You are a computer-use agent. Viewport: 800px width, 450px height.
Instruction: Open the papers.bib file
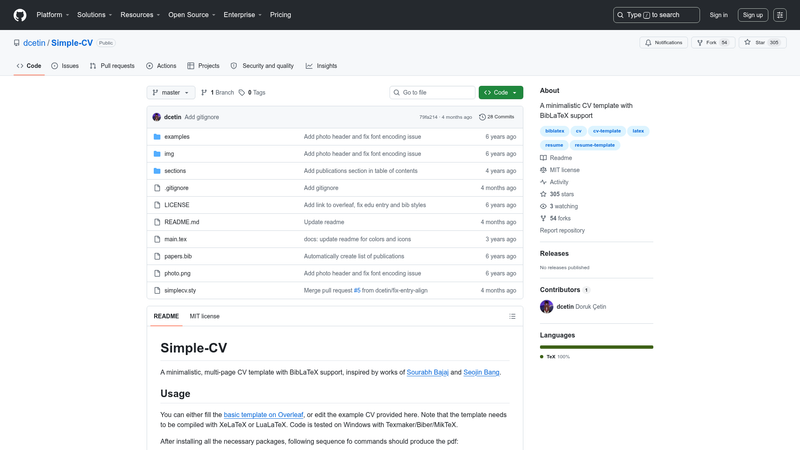pos(178,256)
